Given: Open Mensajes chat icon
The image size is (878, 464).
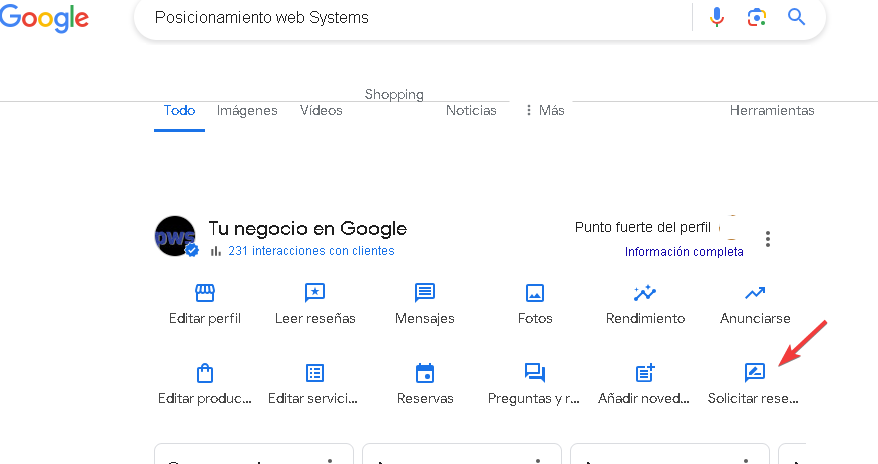Looking at the screenshot, I should click(x=424, y=292).
